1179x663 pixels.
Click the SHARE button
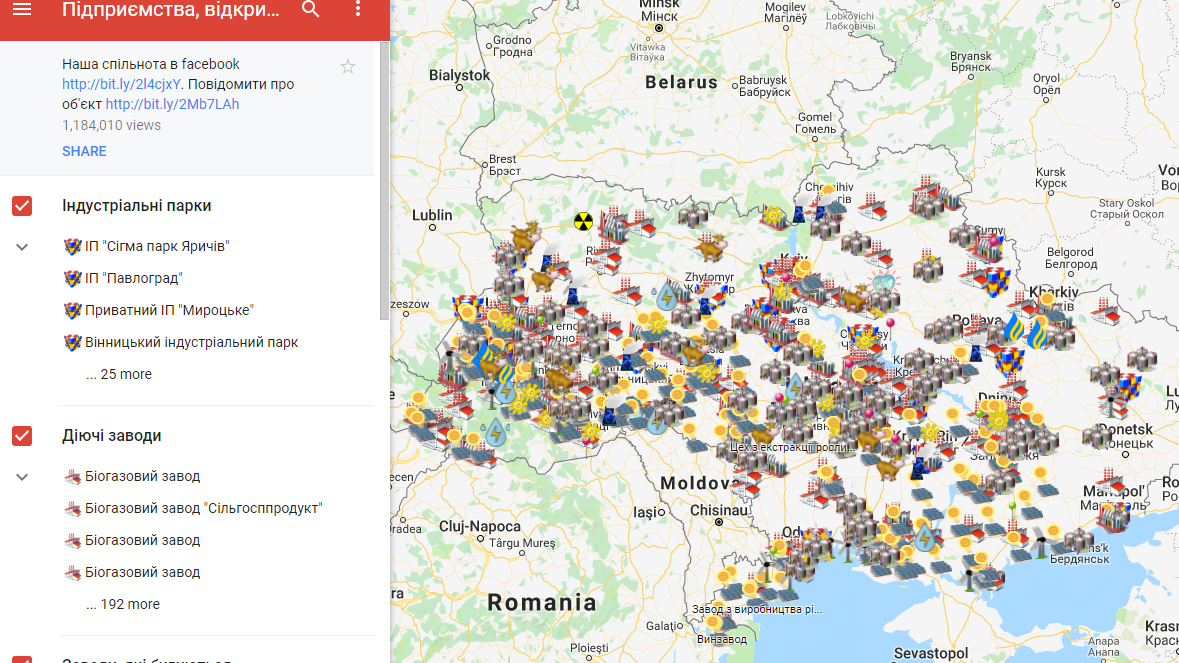point(84,151)
